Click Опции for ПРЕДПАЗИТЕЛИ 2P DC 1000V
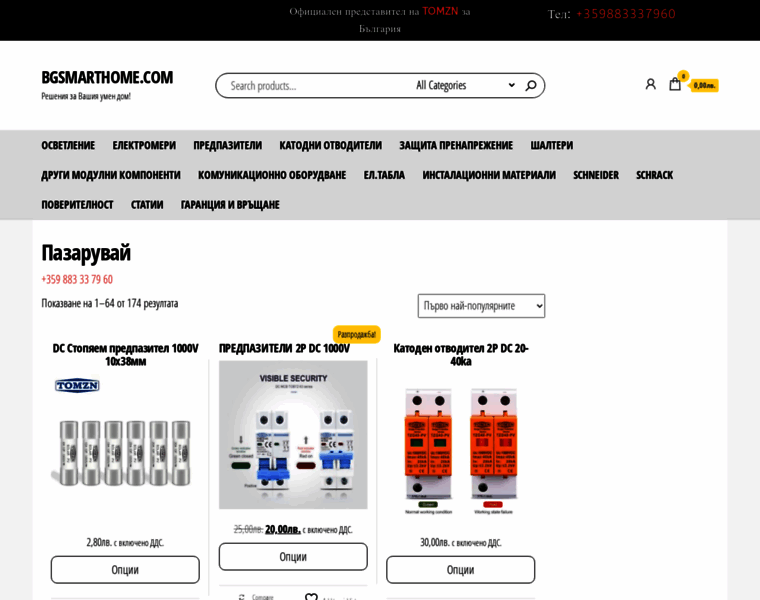The width and height of the screenshot is (760, 600). pos(293,557)
